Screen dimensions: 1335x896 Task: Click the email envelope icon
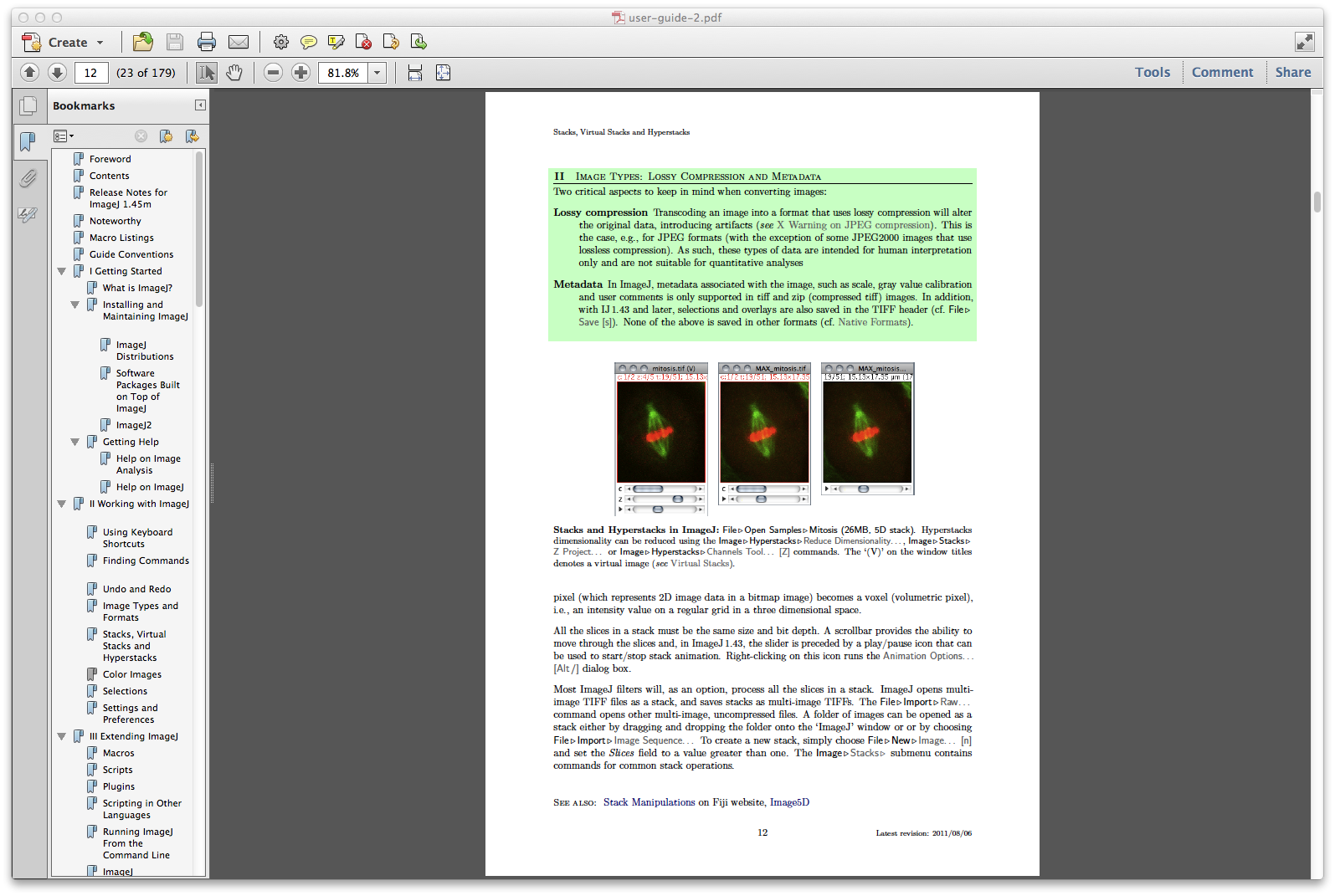pos(239,42)
